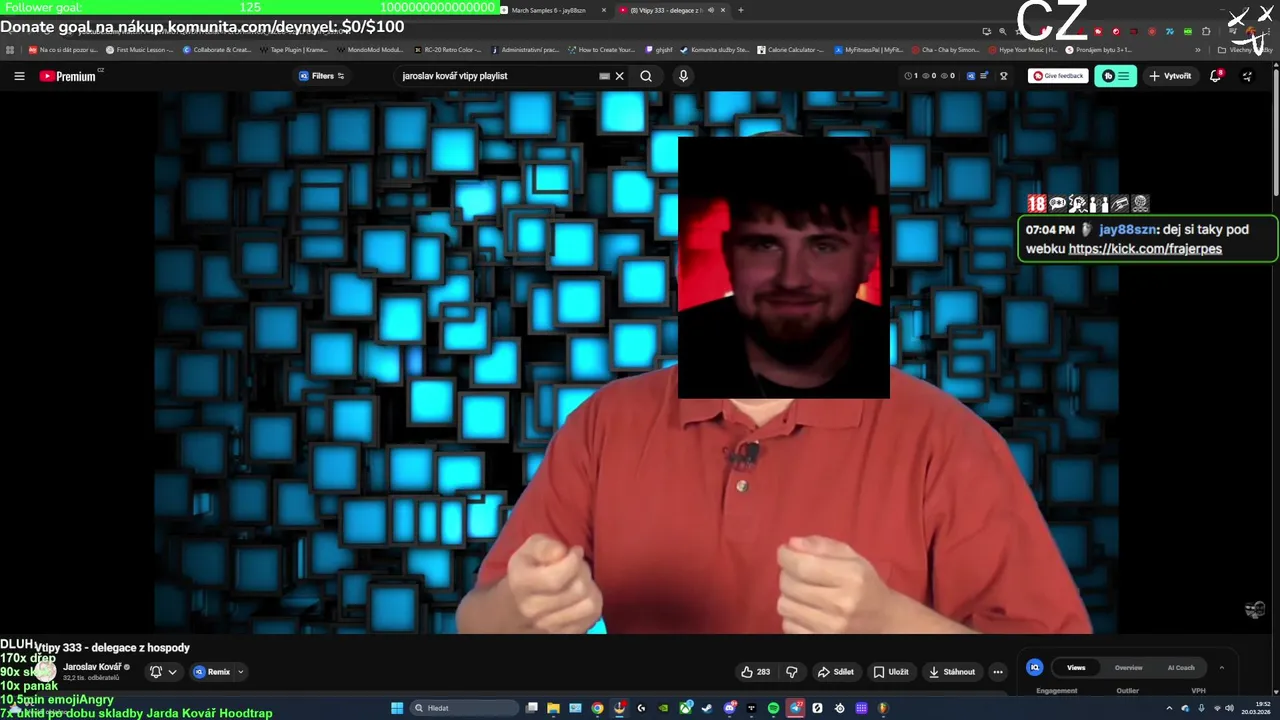The image size is (1280, 720).
Task: Open the three-dots more actions menu
Action: (998, 672)
